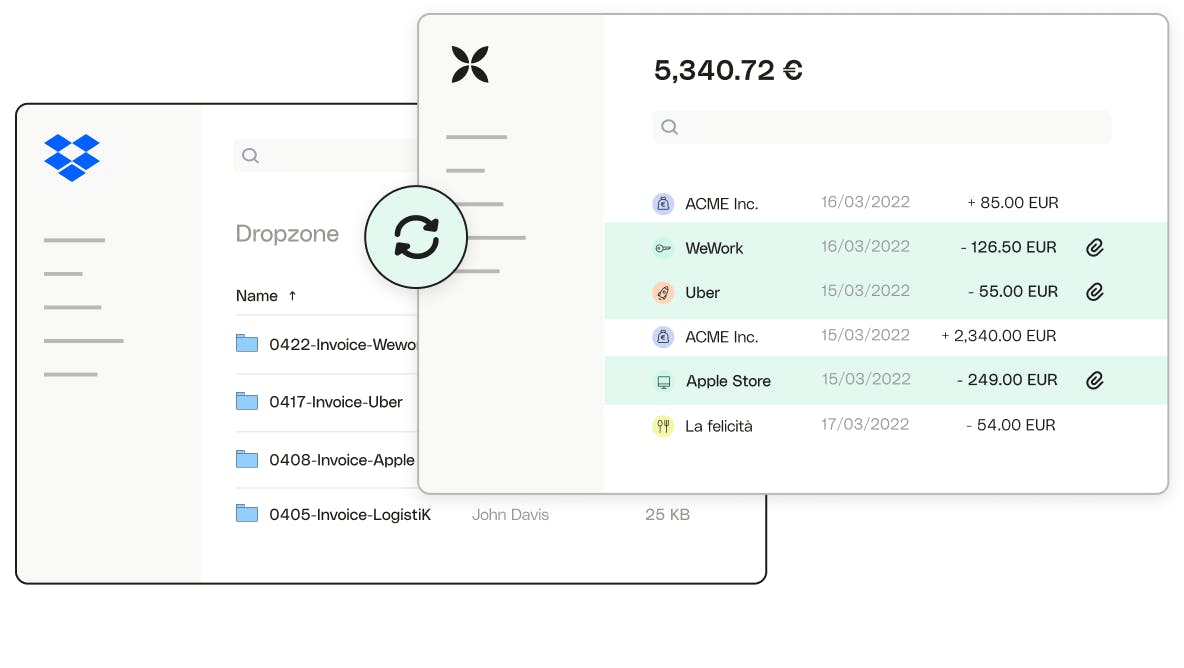Click the - 54.00 EUR amount
The height and width of the screenshot is (668, 1184).
pos(1010,425)
